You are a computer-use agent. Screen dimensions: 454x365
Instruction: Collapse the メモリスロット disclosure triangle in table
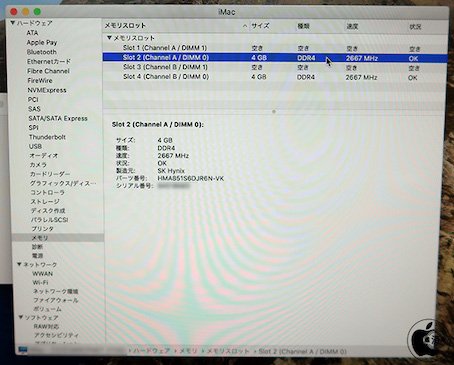(x=109, y=38)
